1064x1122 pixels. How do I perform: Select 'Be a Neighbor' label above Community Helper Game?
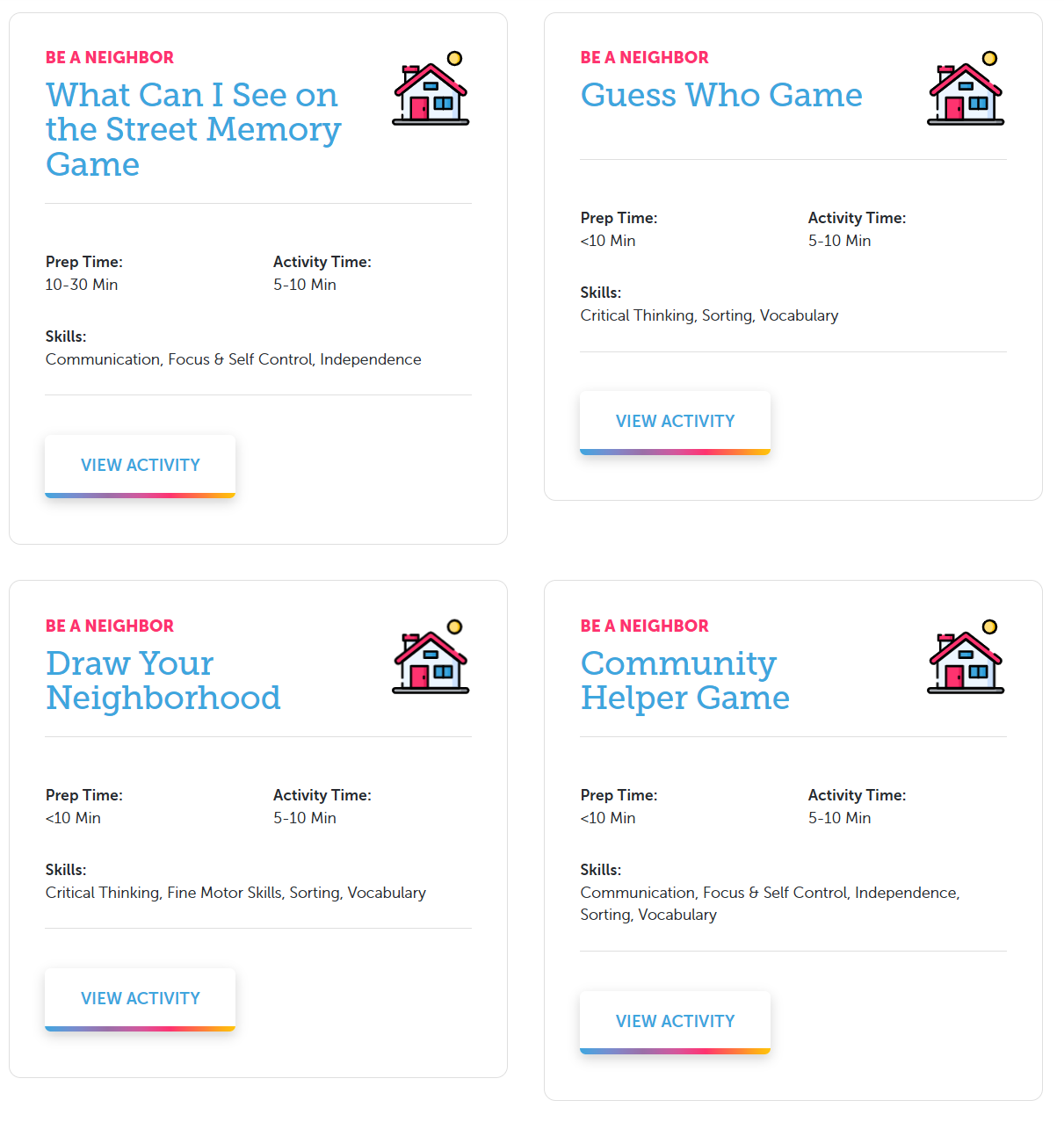644,626
